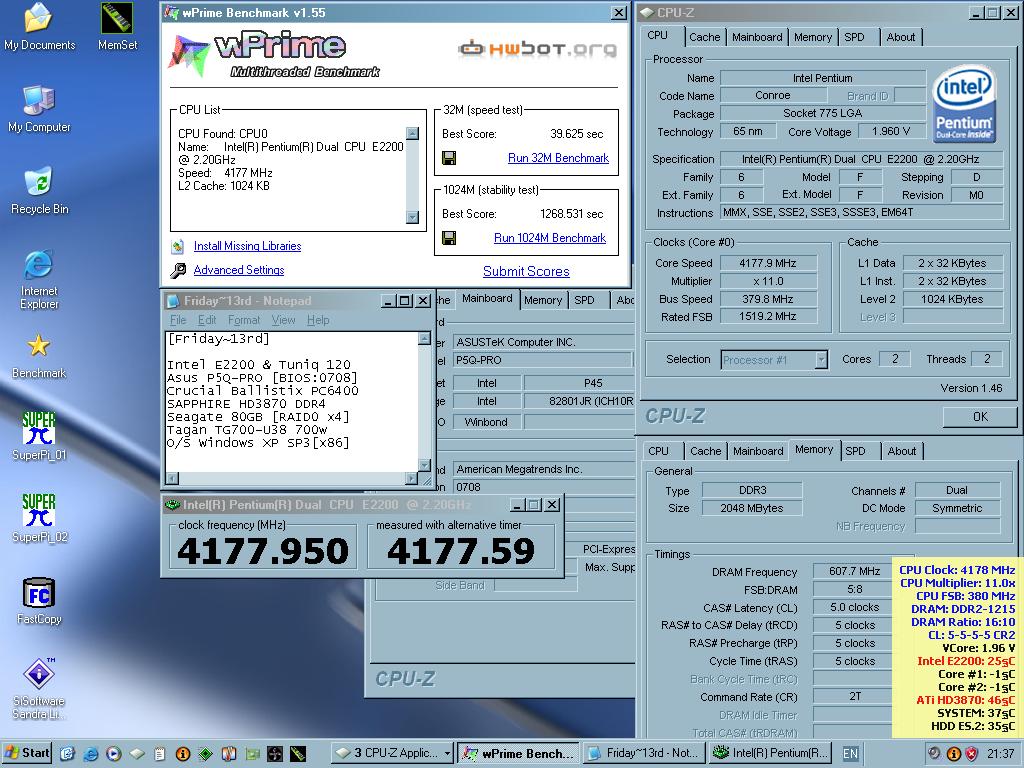The height and width of the screenshot is (768, 1024).
Task: Click the orange info tray icon
Action: (953, 754)
